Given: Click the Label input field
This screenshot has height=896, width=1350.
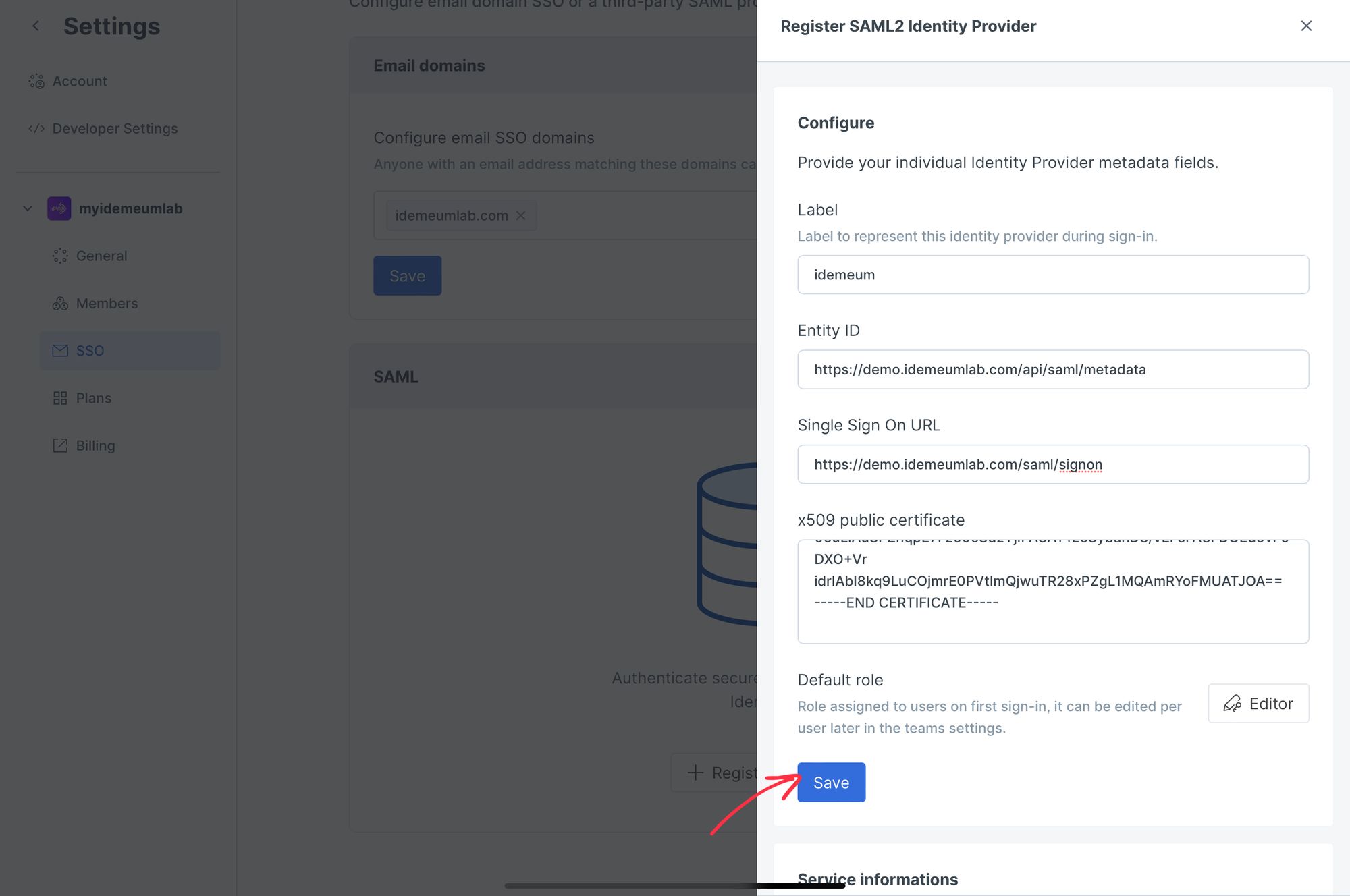Looking at the screenshot, I should coord(1053,275).
